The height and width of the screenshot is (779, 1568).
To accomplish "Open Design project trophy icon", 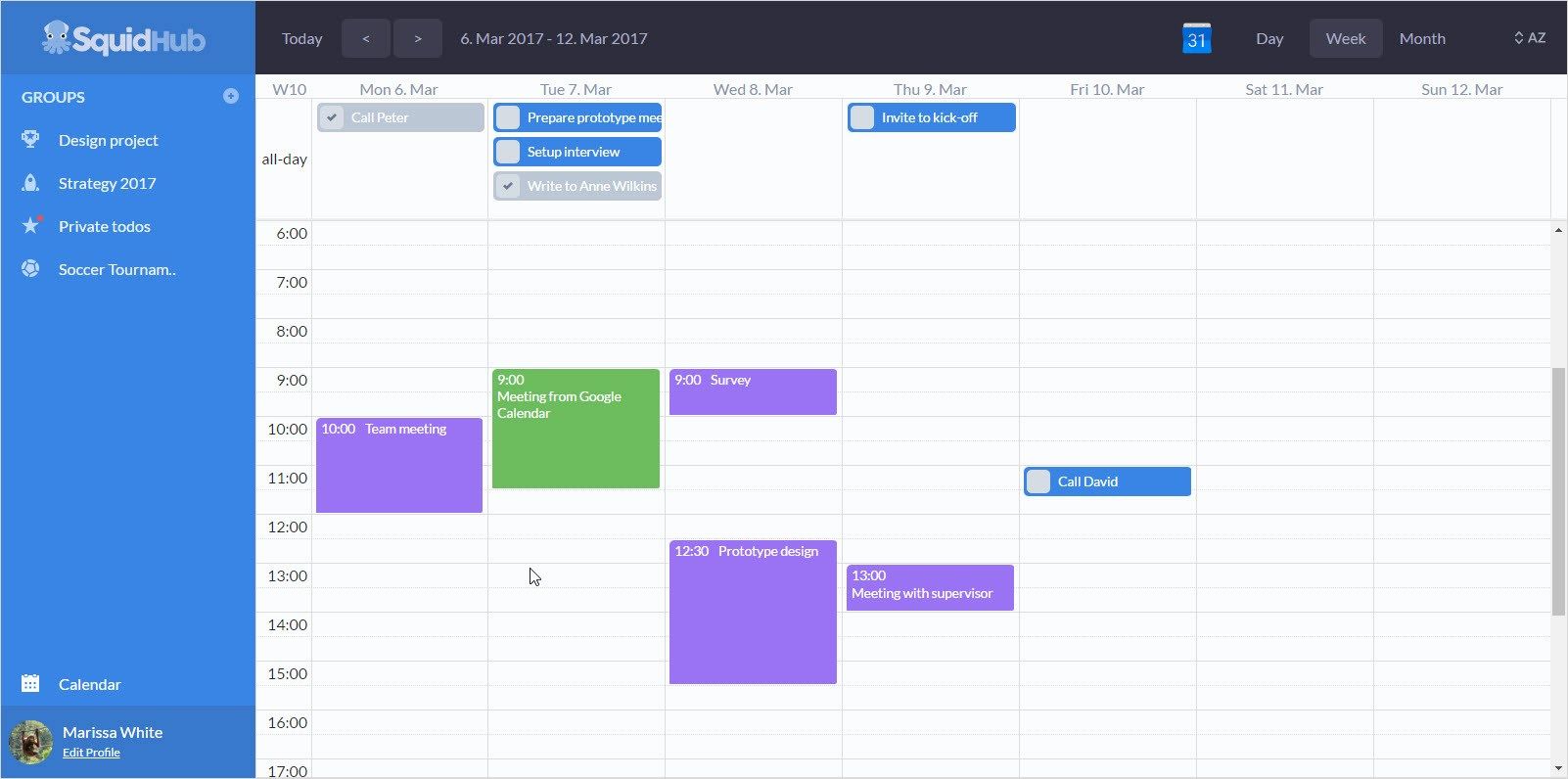I will 30,139.
